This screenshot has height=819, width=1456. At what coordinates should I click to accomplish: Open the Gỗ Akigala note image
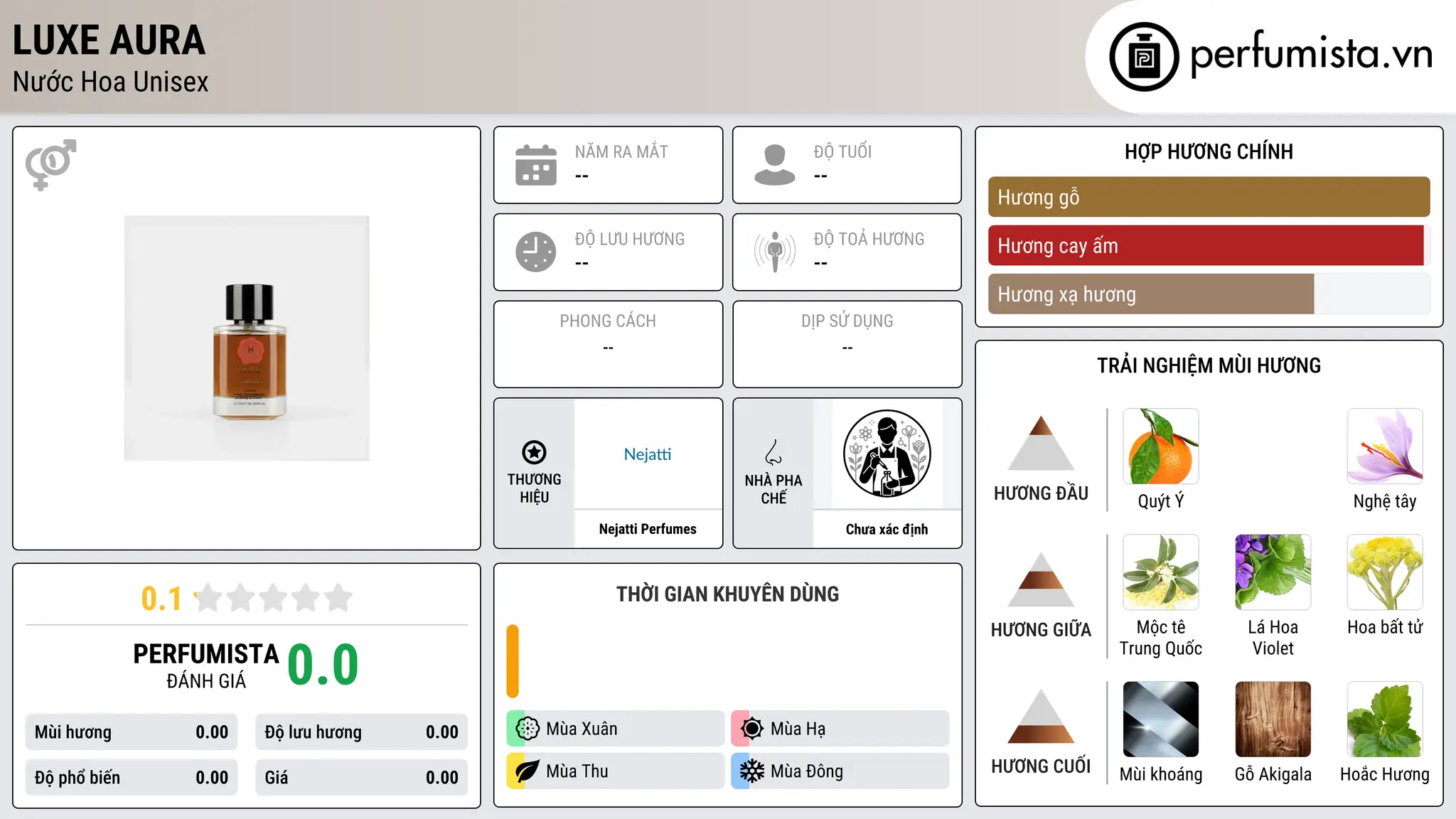point(1273,719)
